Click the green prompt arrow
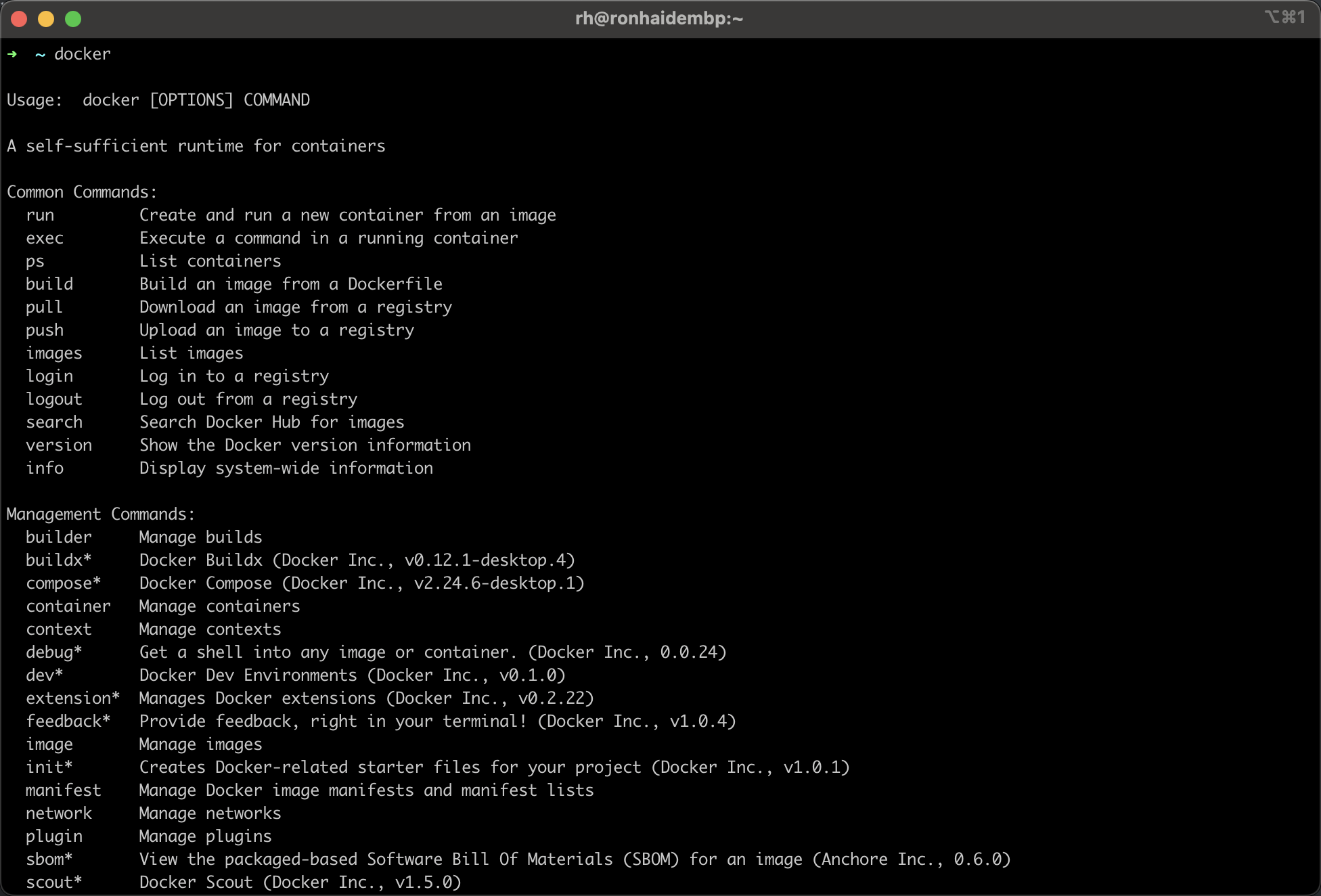The width and height of the screenshot is (1321, 896). coord(12,54)
